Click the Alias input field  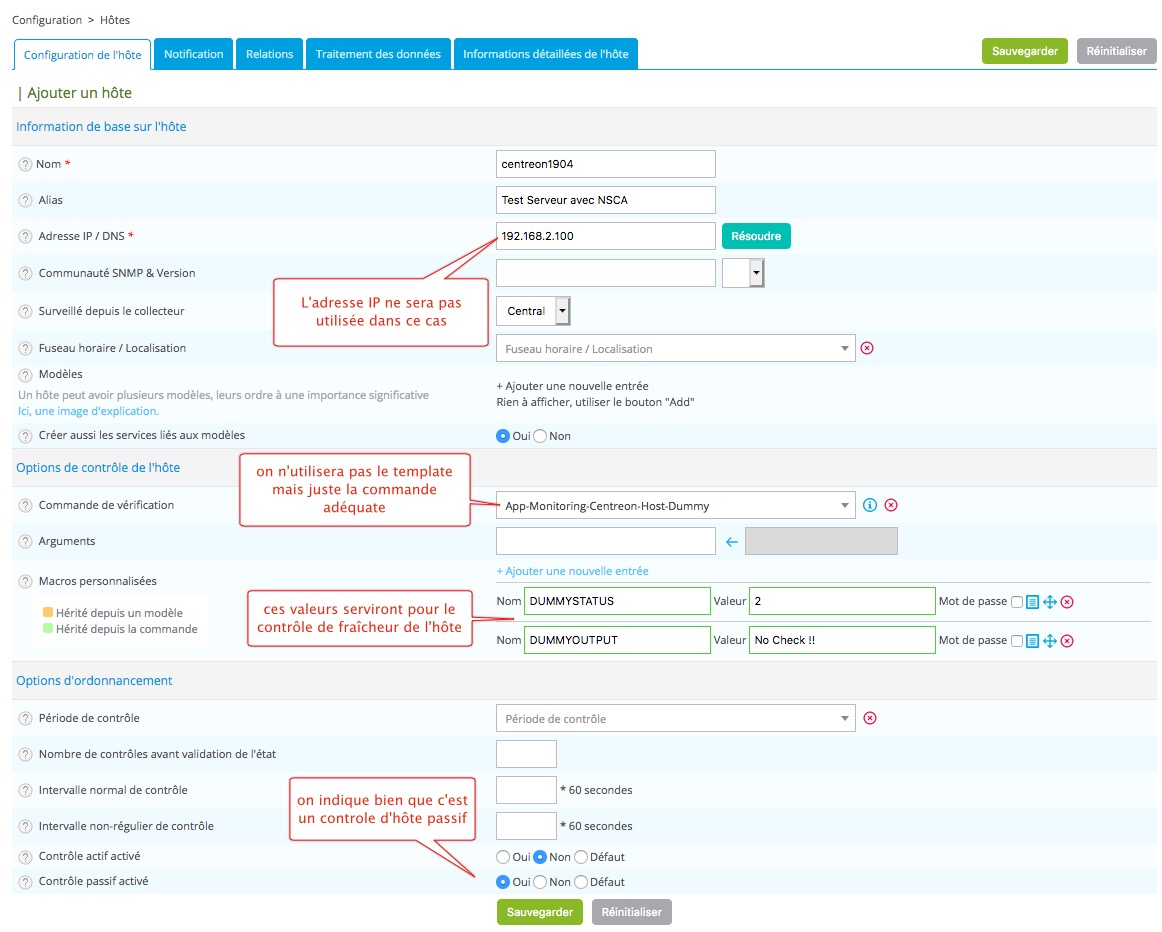[x=605, y=200]
